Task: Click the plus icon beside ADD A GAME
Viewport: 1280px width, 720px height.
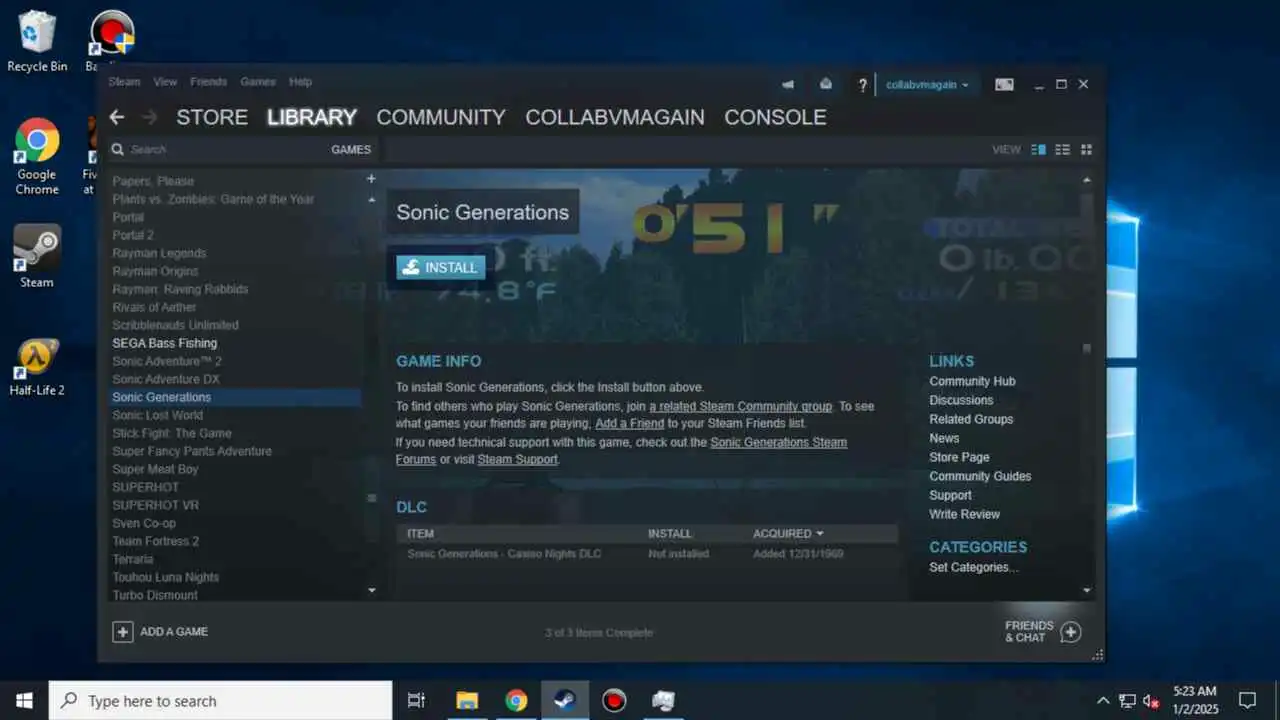Action: (123, 632)
